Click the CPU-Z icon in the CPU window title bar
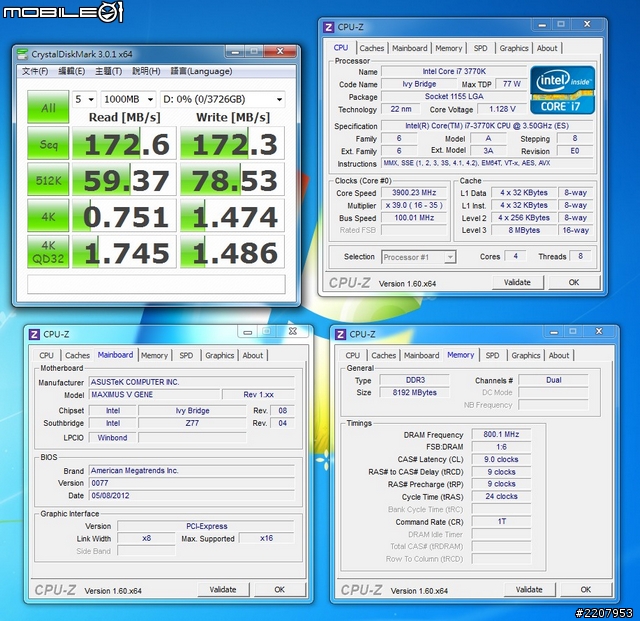640x621 pixels. point(328,27)
